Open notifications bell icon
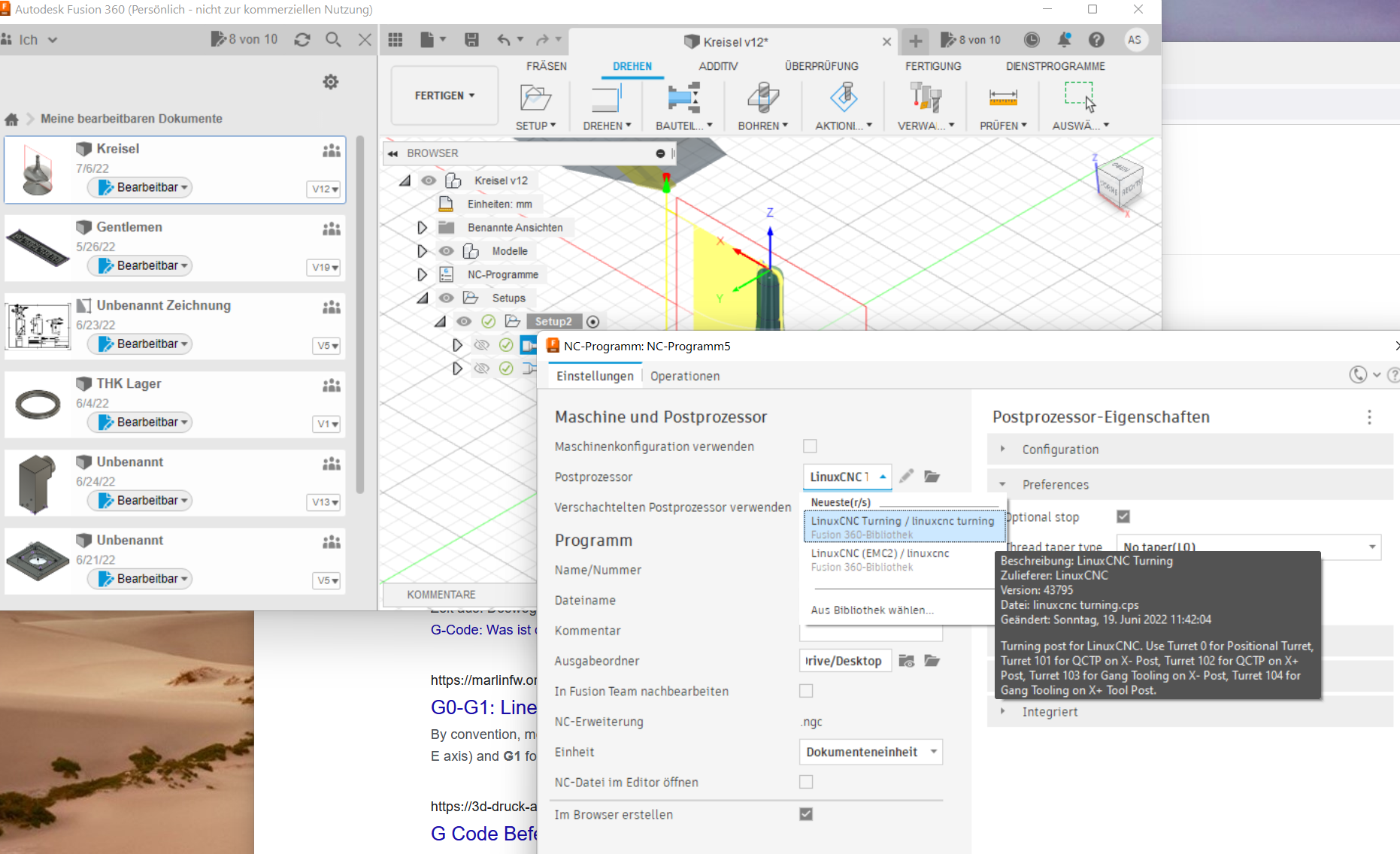Screen dimensions: 1400x854 (1064, 40)
